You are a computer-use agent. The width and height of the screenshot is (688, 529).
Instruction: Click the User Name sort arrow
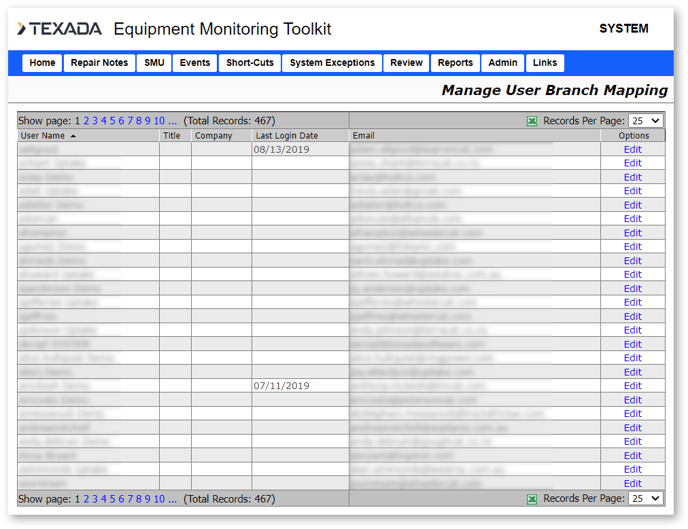pos(73,136)
